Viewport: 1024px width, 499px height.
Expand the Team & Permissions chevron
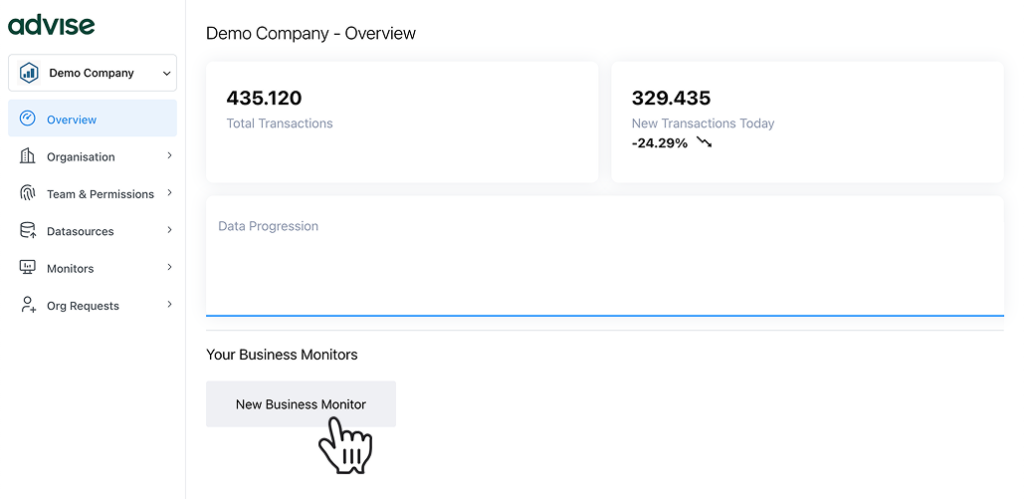click(x=169, y=193)
